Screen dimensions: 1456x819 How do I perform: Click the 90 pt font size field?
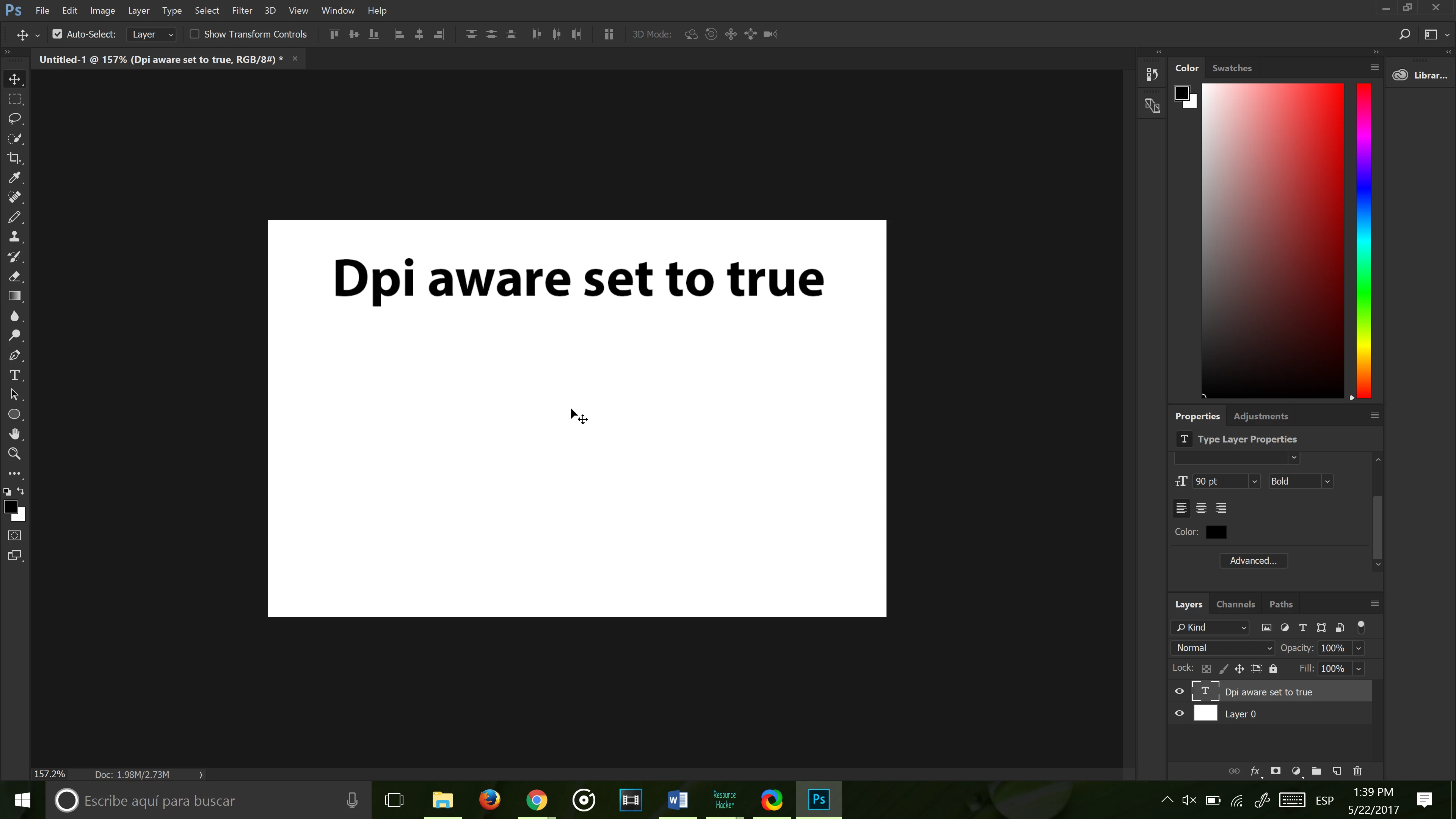point(1219,482)
